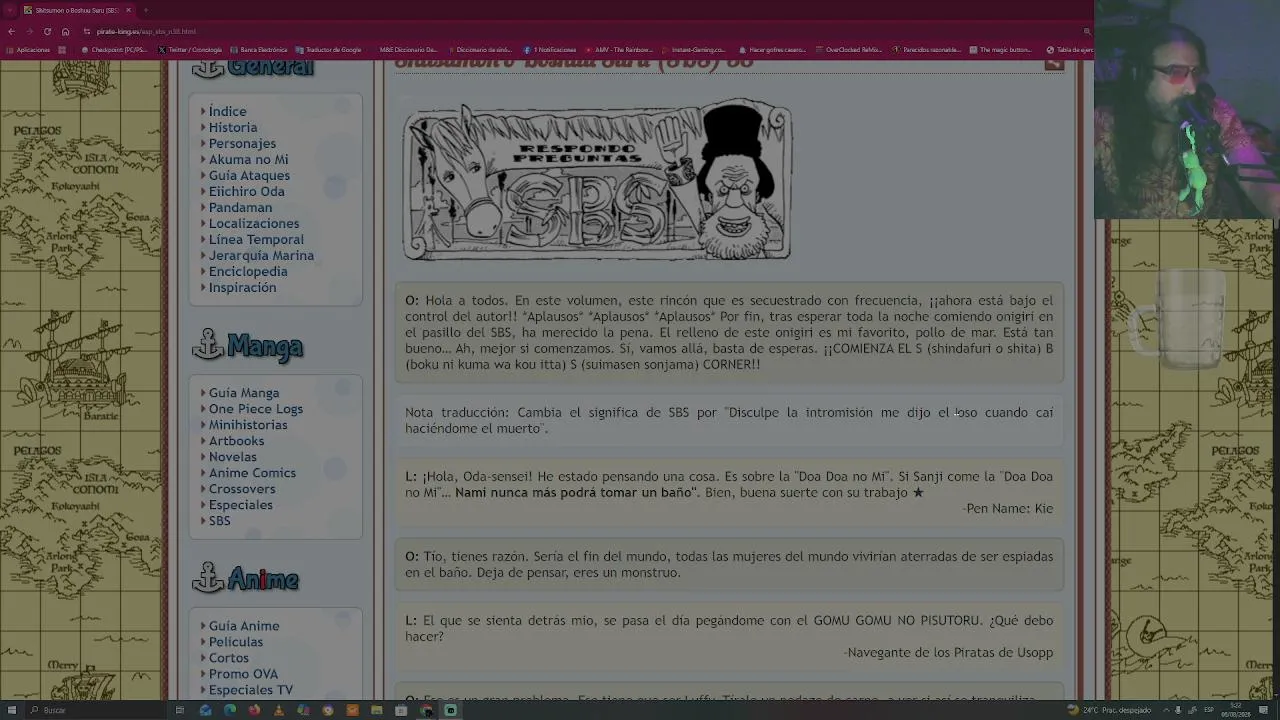Click the icon at the top right of the SBS article

(1054, 63)
